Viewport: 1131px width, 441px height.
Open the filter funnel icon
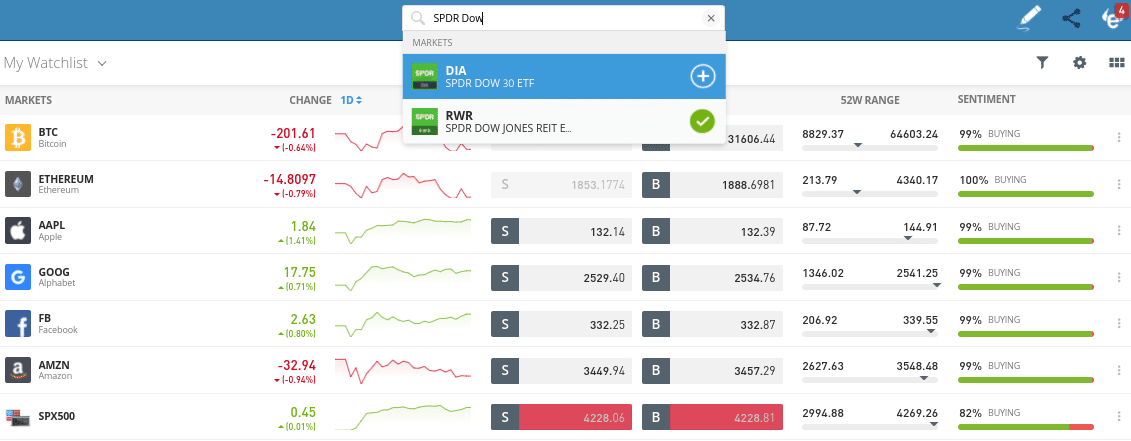(x=1042, y=63)
